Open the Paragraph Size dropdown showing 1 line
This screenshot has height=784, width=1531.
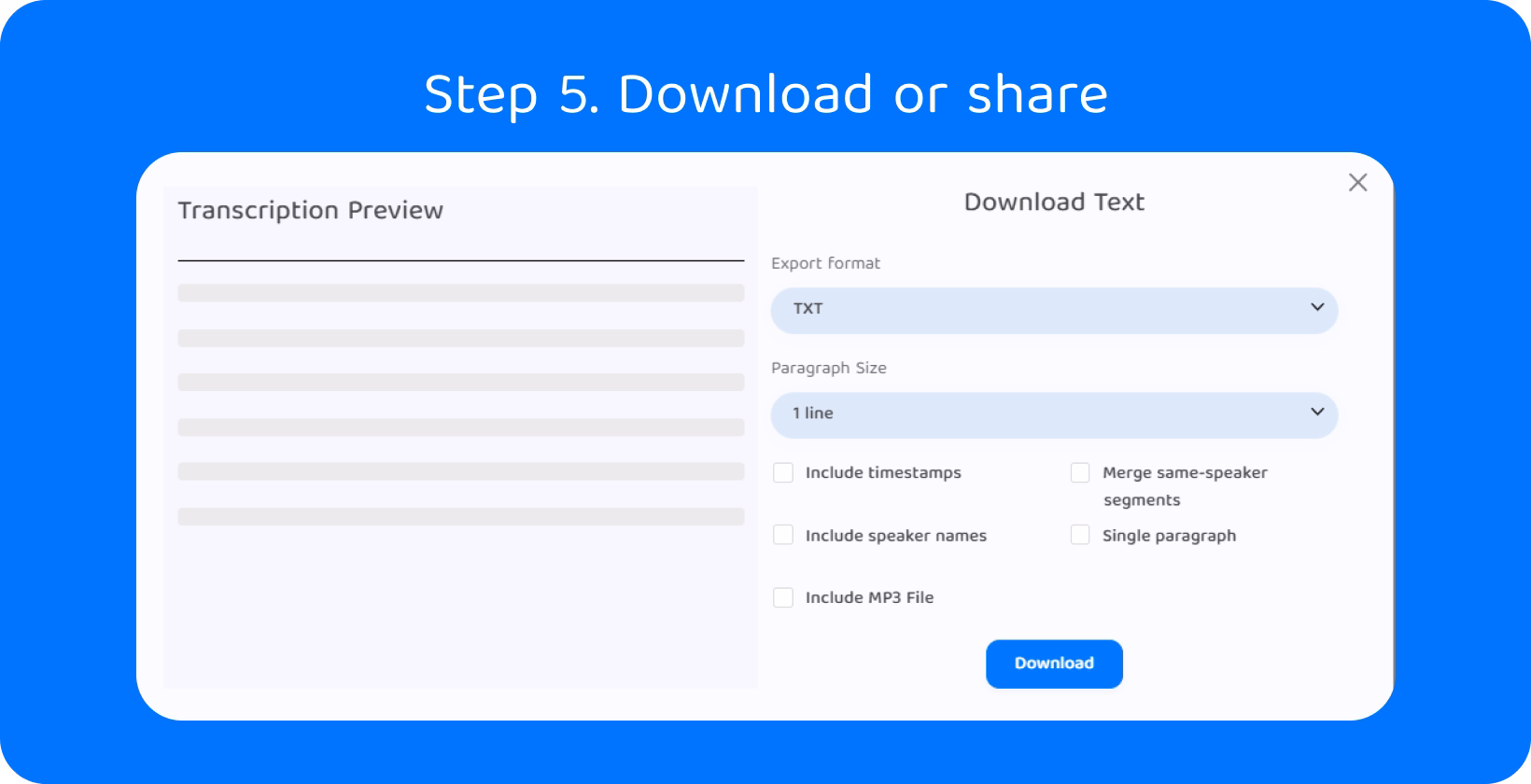tap(1053, 414)
